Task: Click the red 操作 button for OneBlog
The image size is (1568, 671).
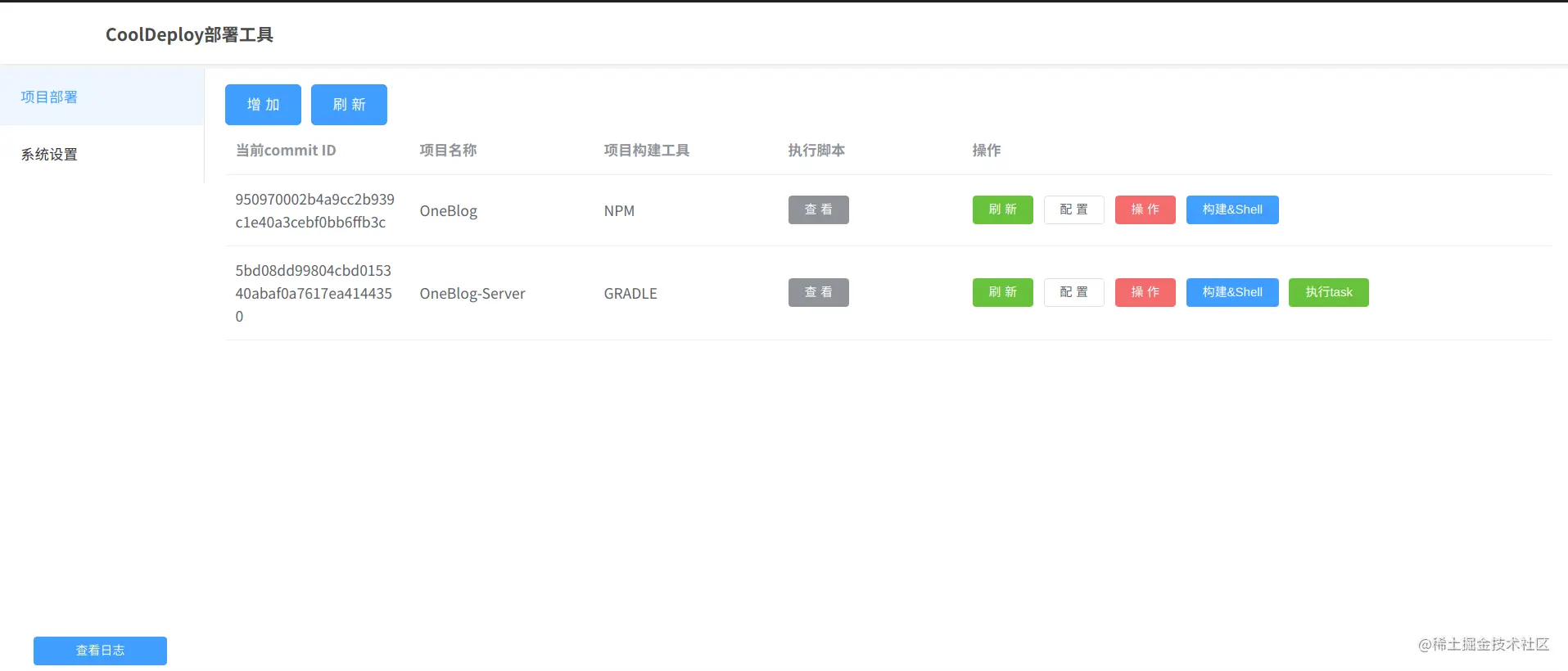Action: [1145, 209]
